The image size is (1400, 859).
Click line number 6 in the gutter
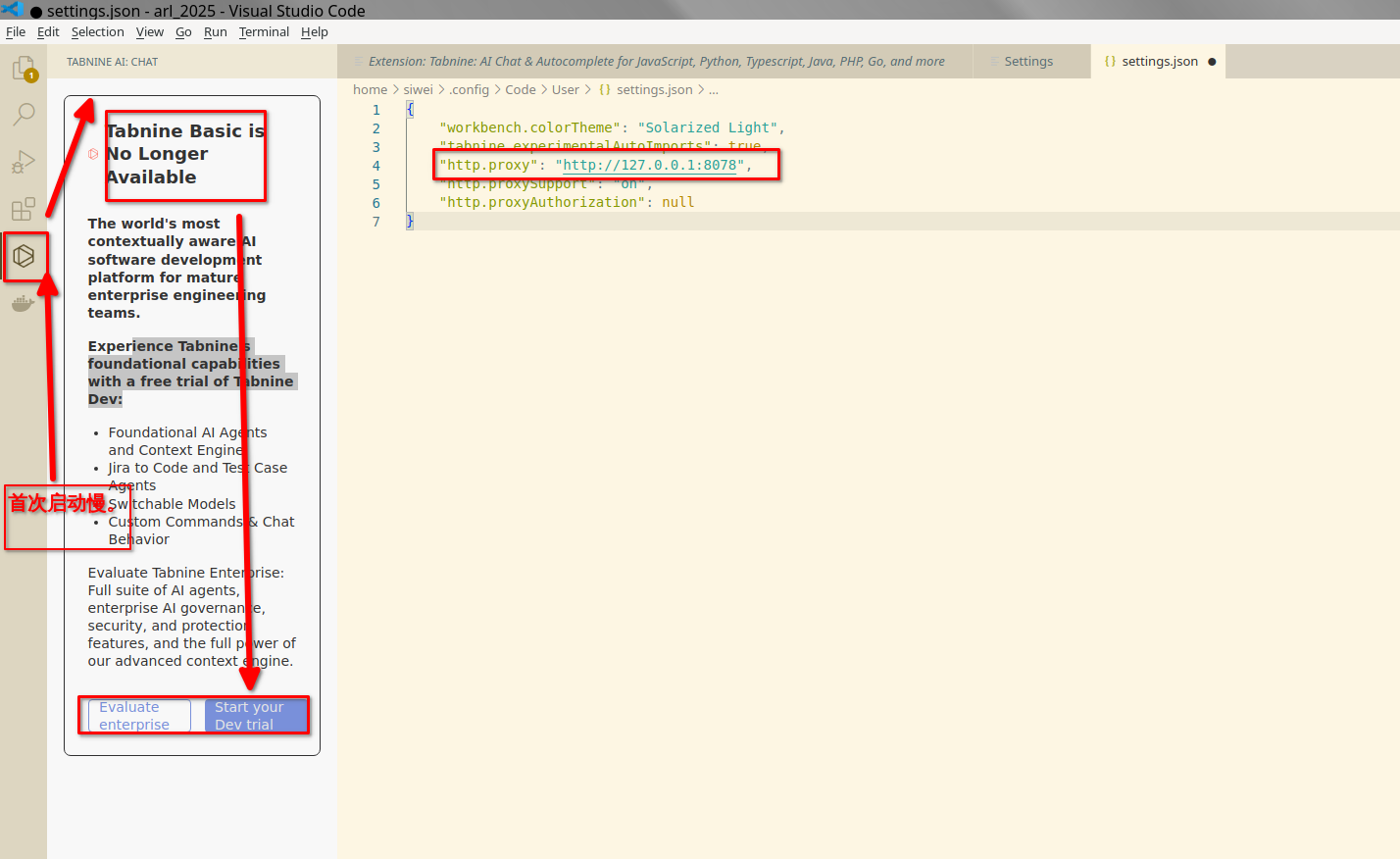(x=375, y=203)
